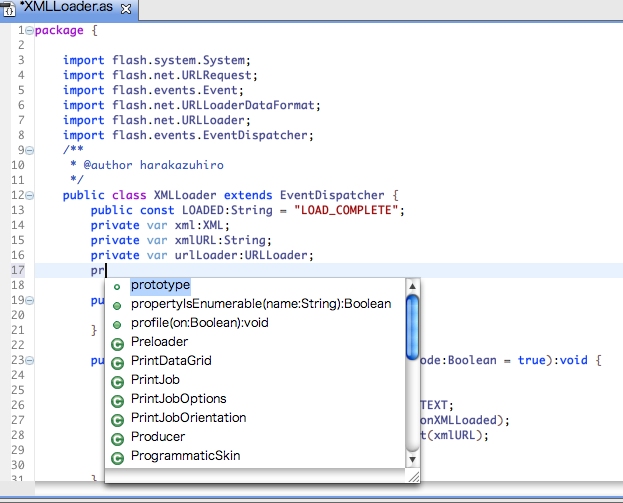Click the class icon beside PrintJobOptions
The image size is (623, 503).
(117, 401)
